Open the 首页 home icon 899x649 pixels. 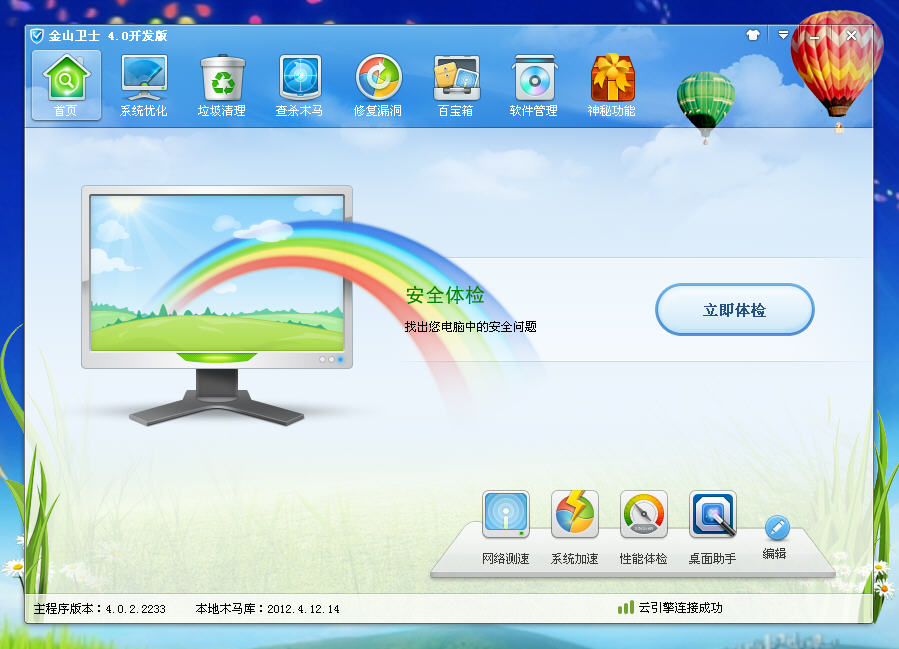(x=66, y=85)
